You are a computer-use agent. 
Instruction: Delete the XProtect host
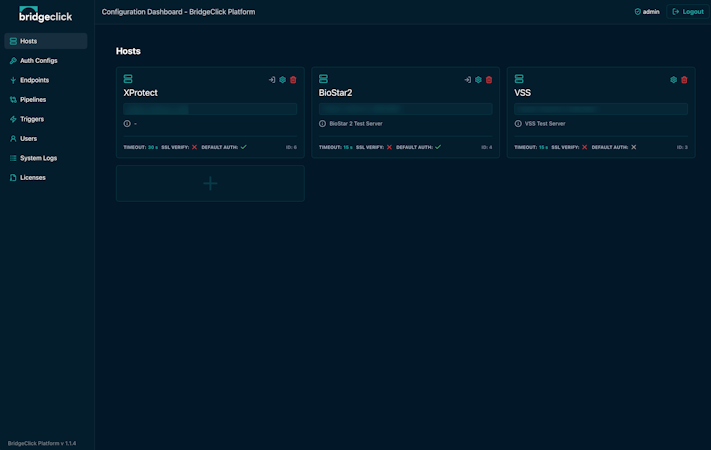pyautogui.click(x=293, y=80)
